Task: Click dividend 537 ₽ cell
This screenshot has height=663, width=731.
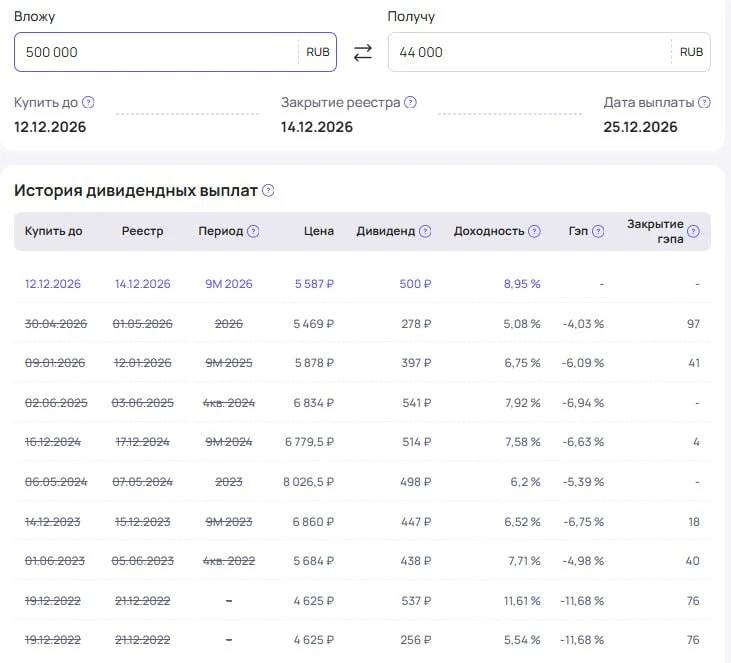Action: 416,601
